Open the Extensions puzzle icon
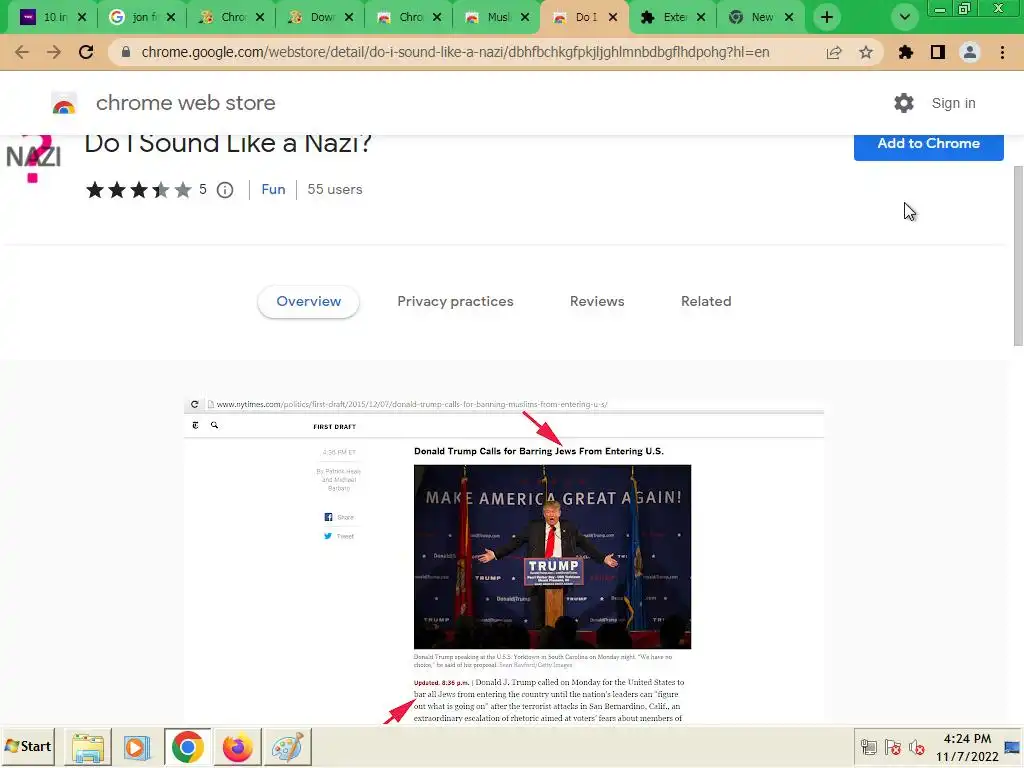This screenshot has height=768, width=1024. click(x=905, y=52)
